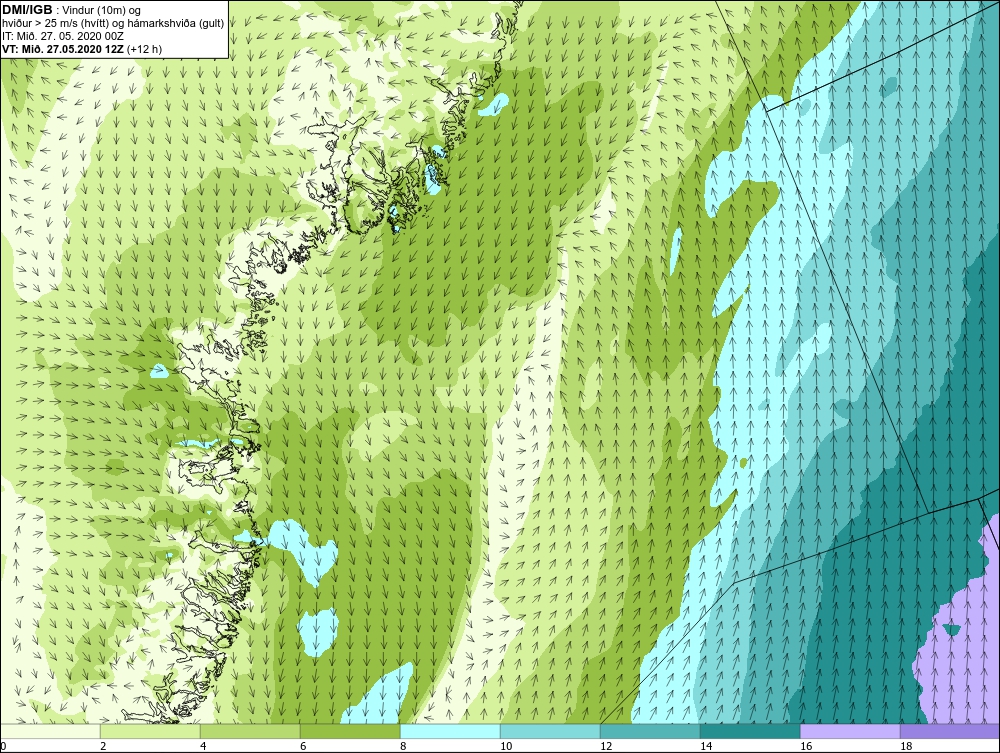Click the 'DMI/IGB' title text
Image resolution: width=1000 pixels, height=753 pixels.
coord(27,10)
